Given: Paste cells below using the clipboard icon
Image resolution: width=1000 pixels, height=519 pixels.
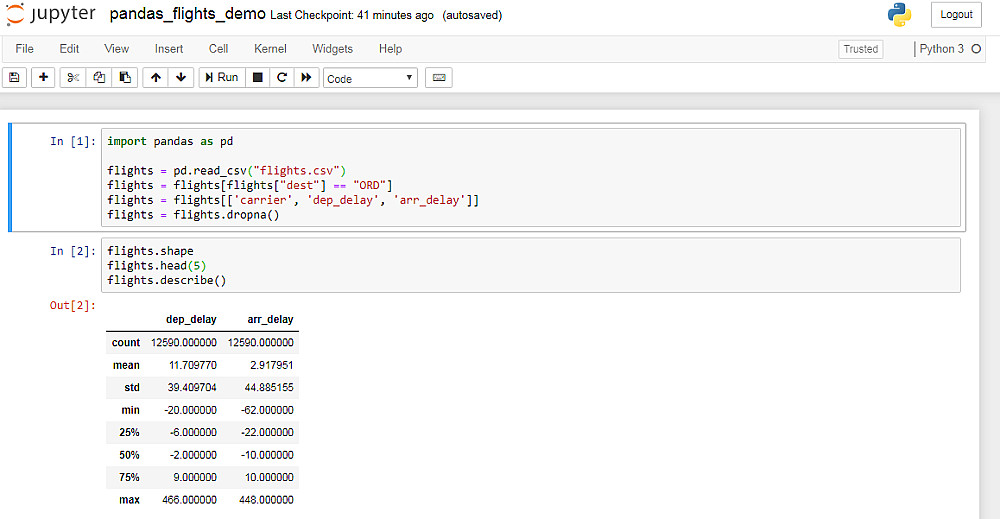Looking at the screenshot, I should 125,78.
